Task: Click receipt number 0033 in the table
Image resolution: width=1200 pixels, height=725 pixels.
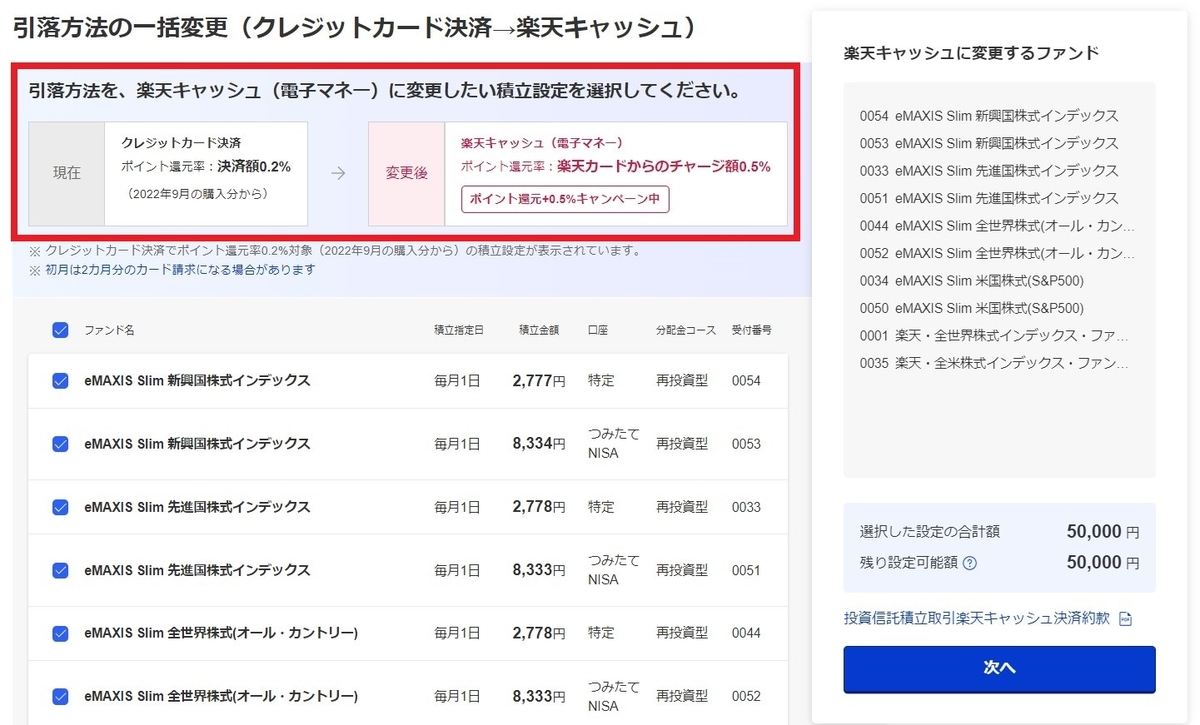Action: pos(746,507)
